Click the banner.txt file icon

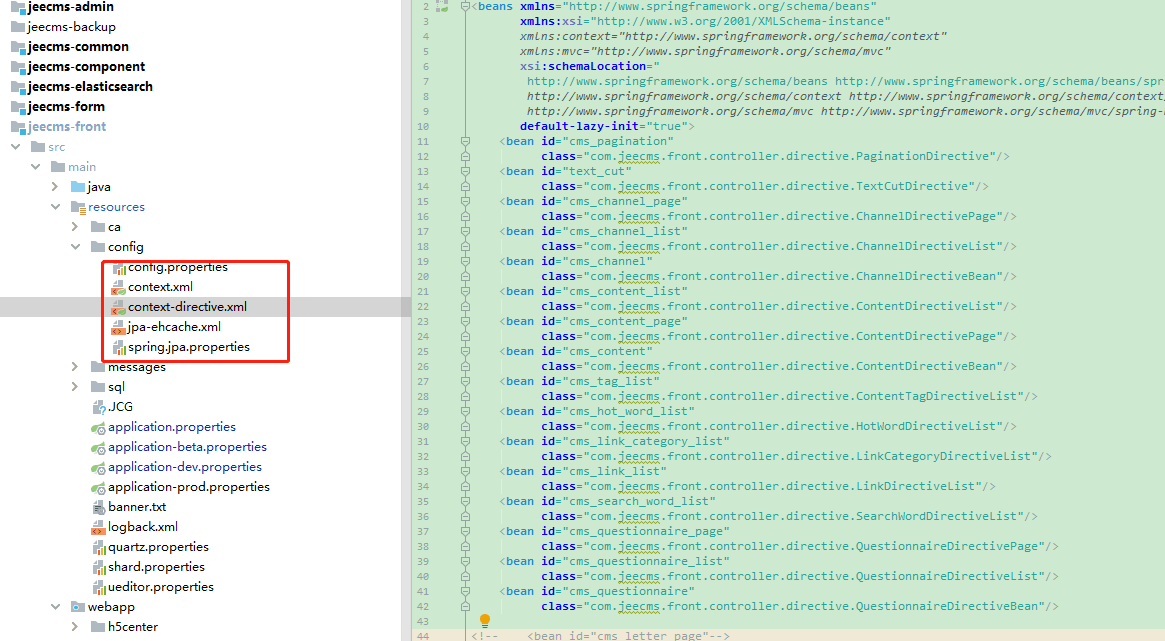point(98,507)
